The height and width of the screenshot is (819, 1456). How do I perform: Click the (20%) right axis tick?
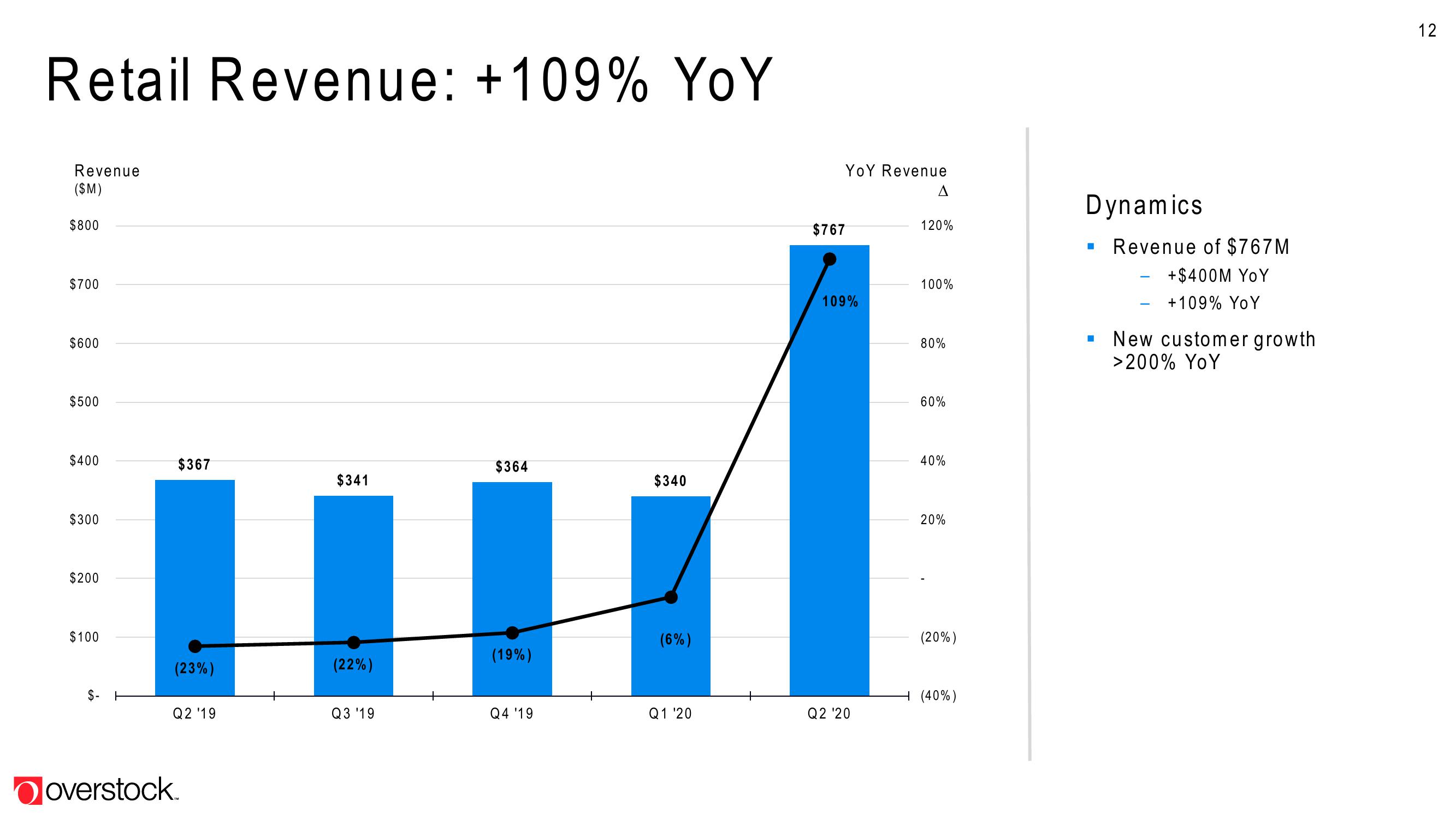(939, 638)
